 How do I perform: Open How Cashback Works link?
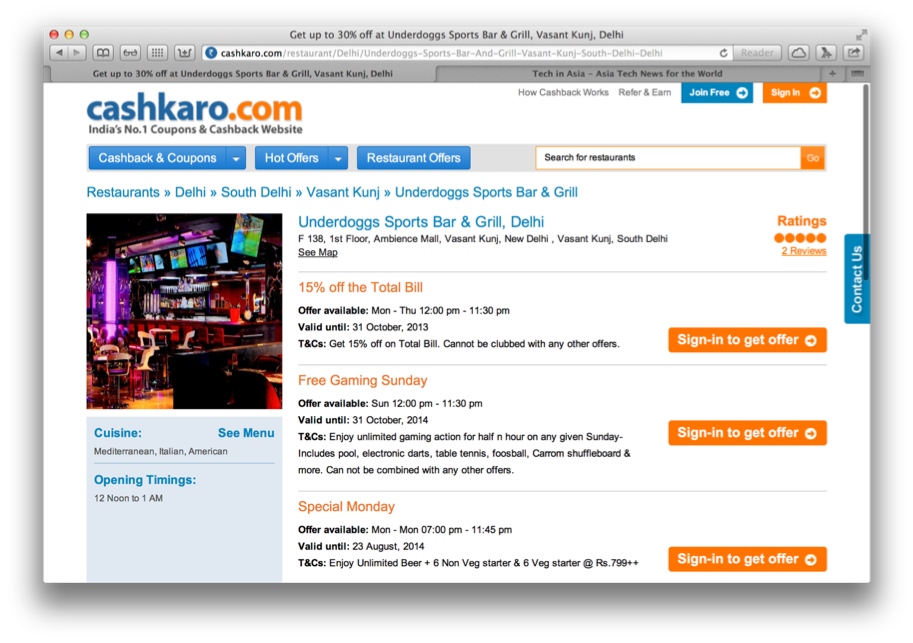coord(563,92)
